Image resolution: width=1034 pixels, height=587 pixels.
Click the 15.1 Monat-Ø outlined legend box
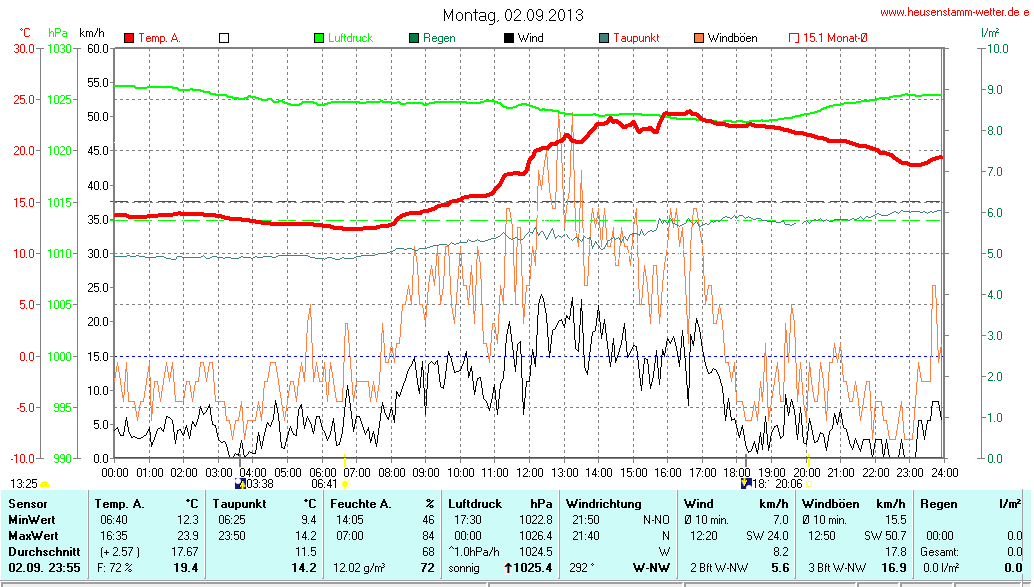pos(794,38)
